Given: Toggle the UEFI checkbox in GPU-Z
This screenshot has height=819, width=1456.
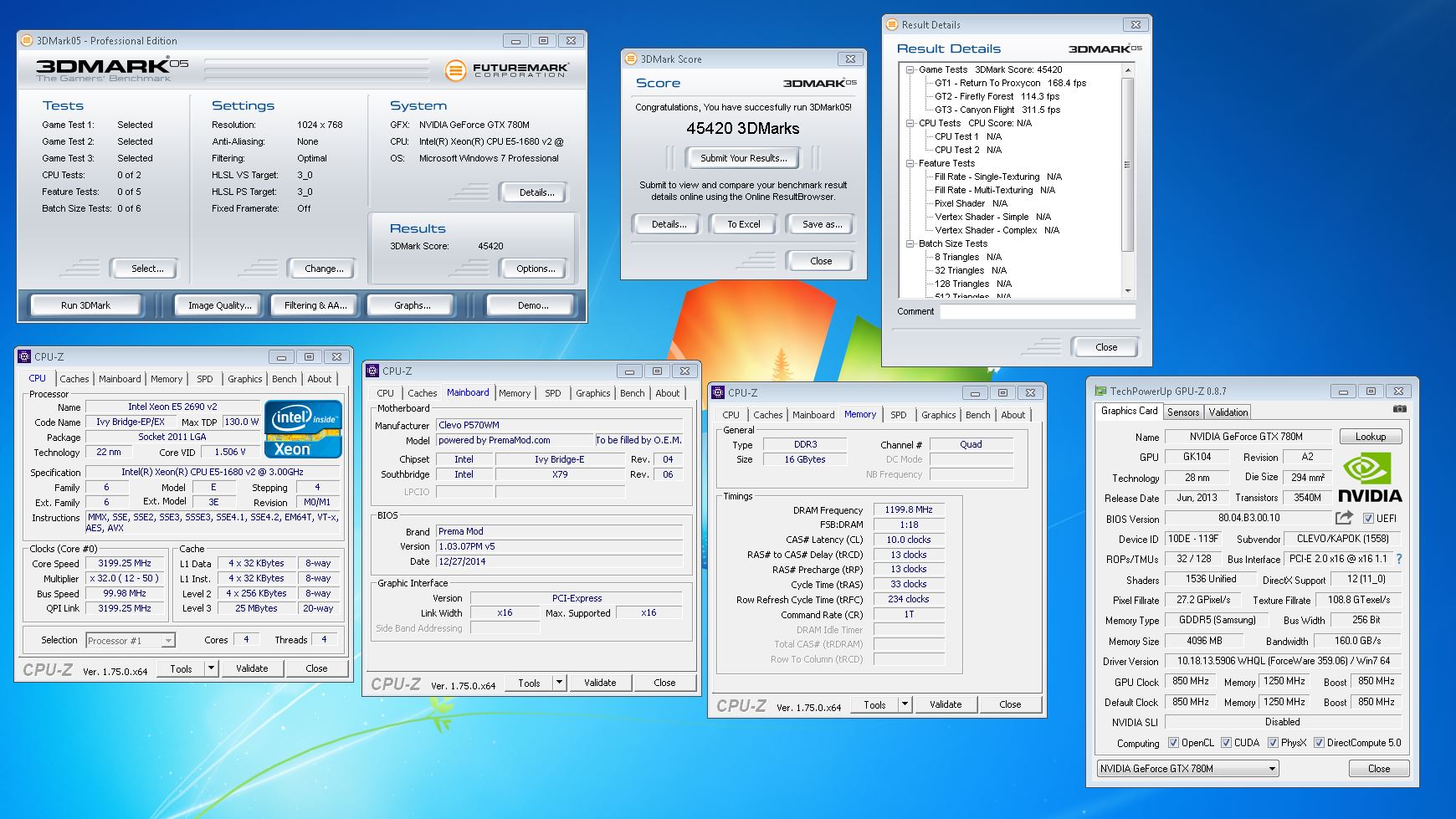Looking at the screenshot, I should click(1368, 519).
